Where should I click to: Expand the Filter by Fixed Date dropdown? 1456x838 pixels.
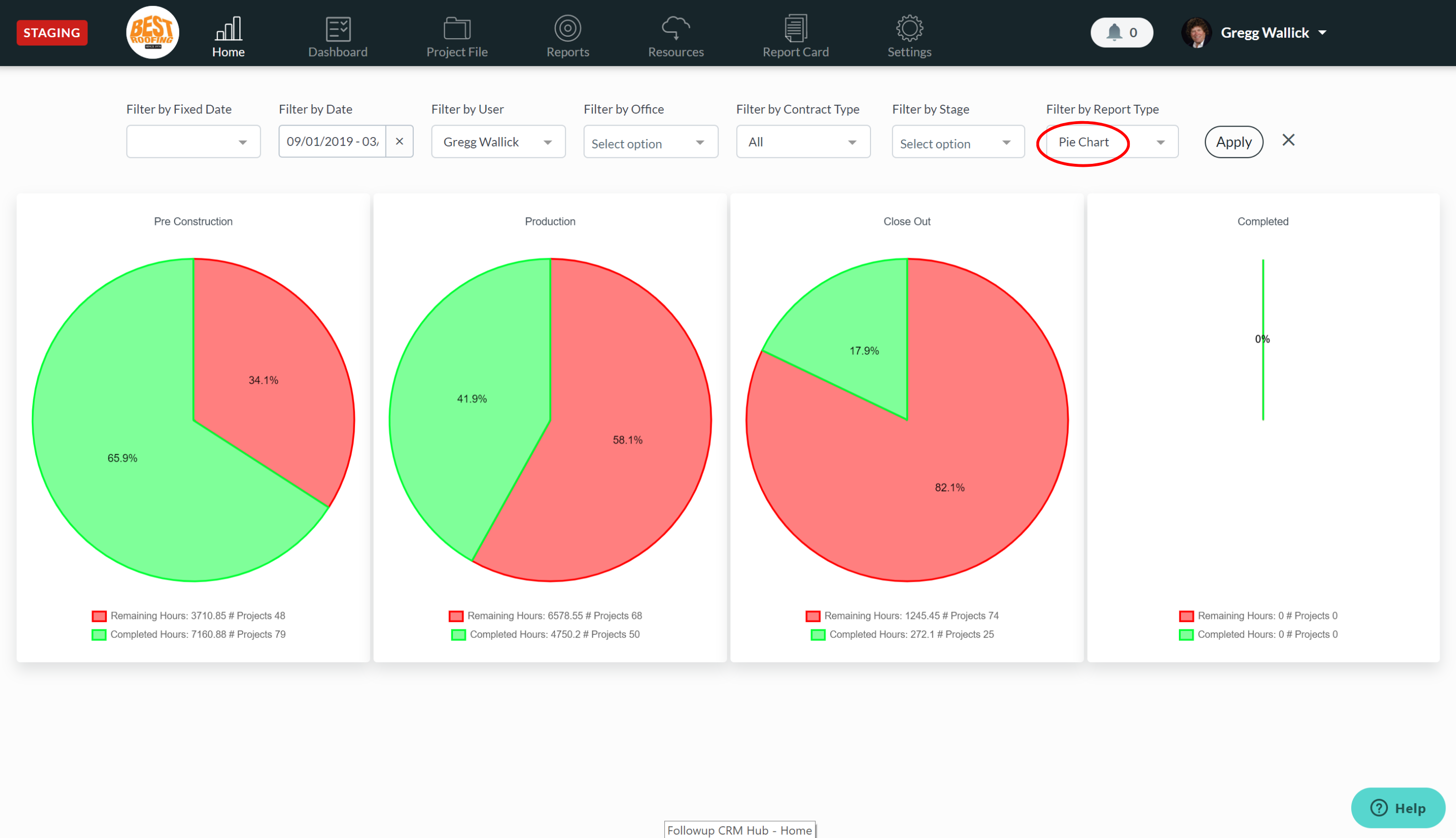(190, 141)
